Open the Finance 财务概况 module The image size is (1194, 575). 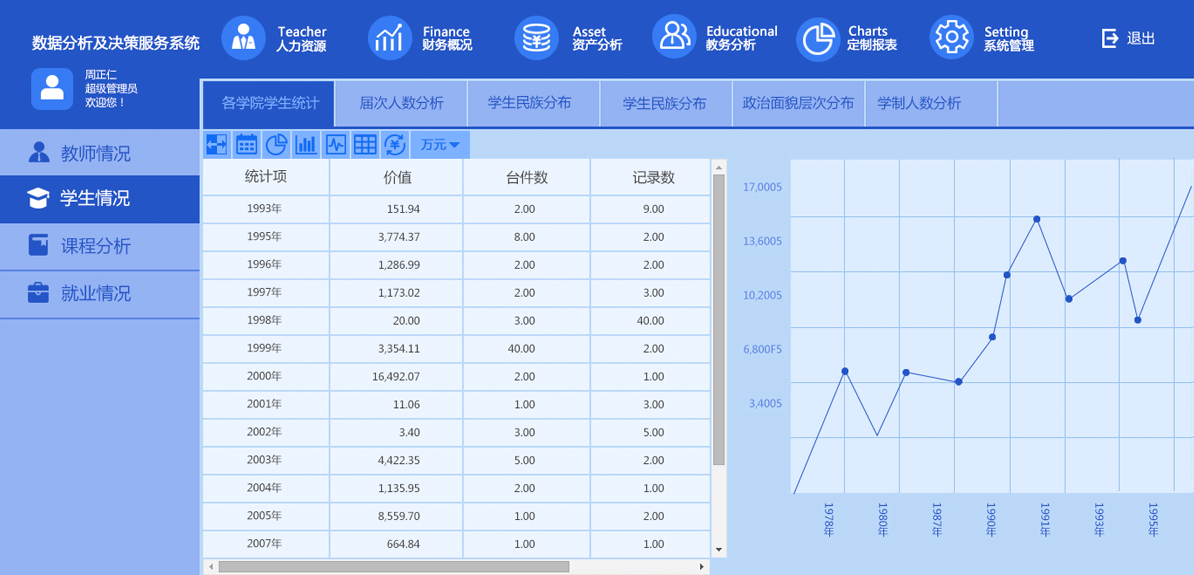point(420,39)
